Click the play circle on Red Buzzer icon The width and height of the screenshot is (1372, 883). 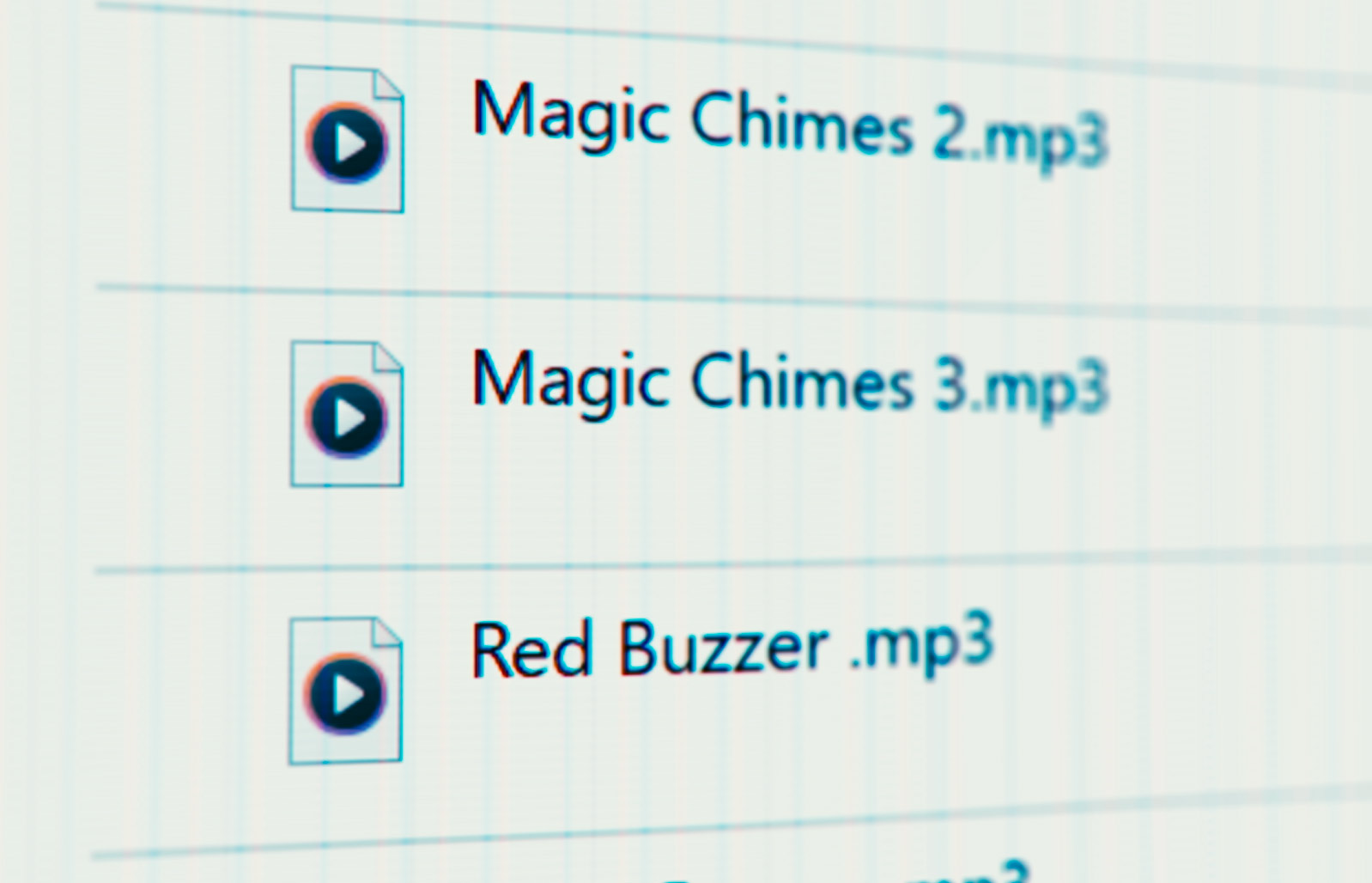(x=345, y=694)
